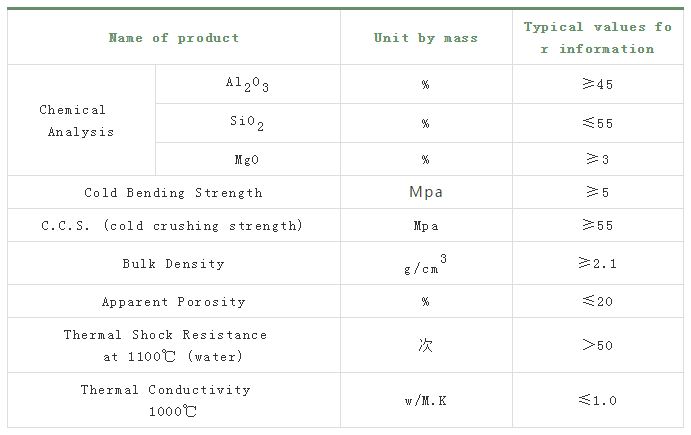The height and width of the screenshot is (435, 691).
Task: Select the Mpa unit for Cold Bending Strength
Action: 426,192
